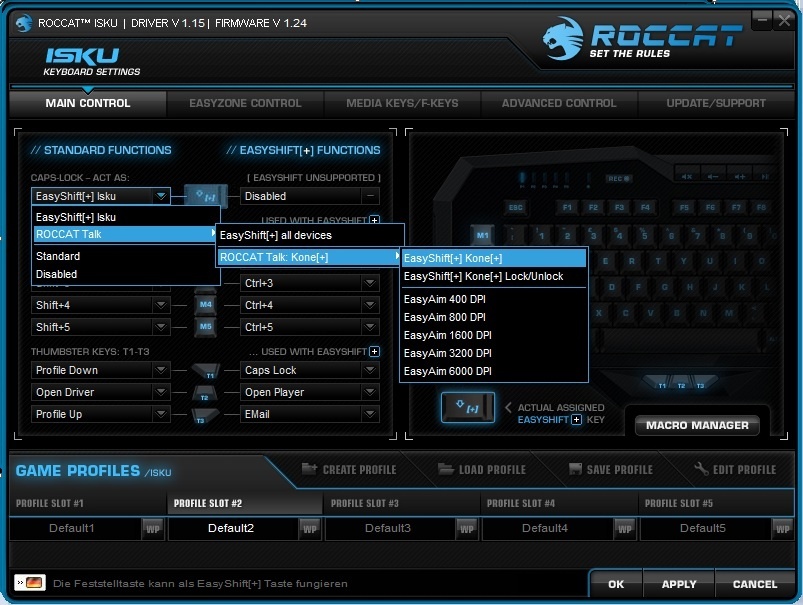The image size is (803, 605).
Task: Click the T2 thumbster key icon
Action: click(x=205, y=392)
